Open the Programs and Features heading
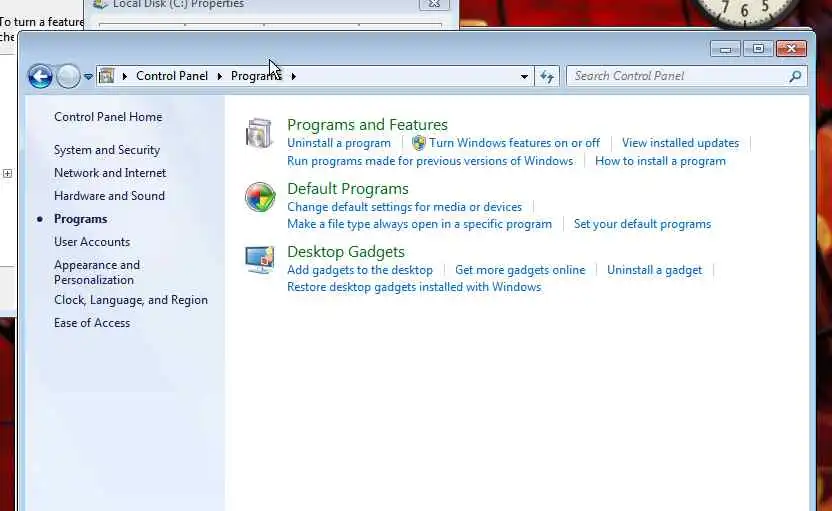The width and height of the screenshot is (832, 511). pos(367,125)
